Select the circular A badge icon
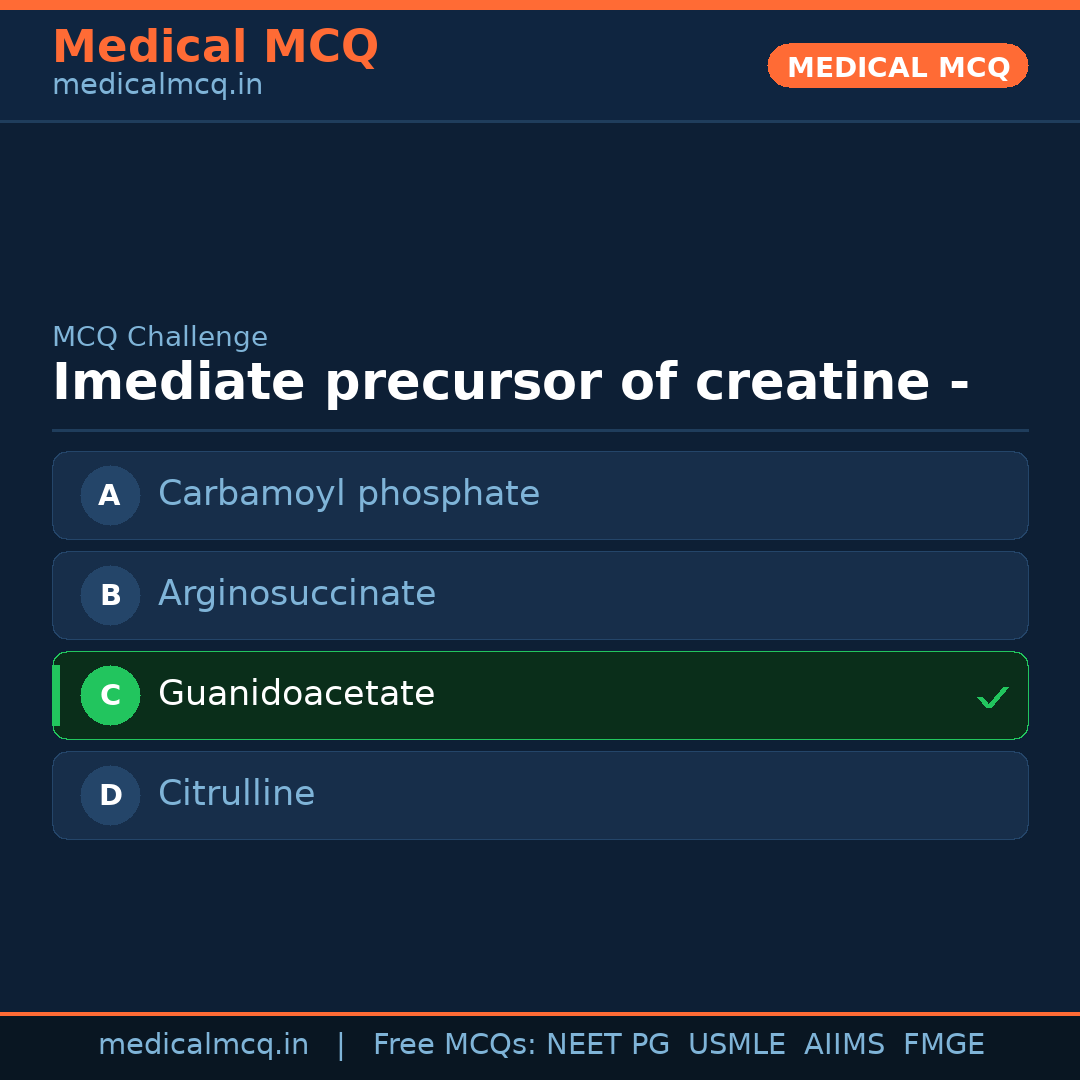The width and height of the screenshot is (1080, 1080). (110, 495)
